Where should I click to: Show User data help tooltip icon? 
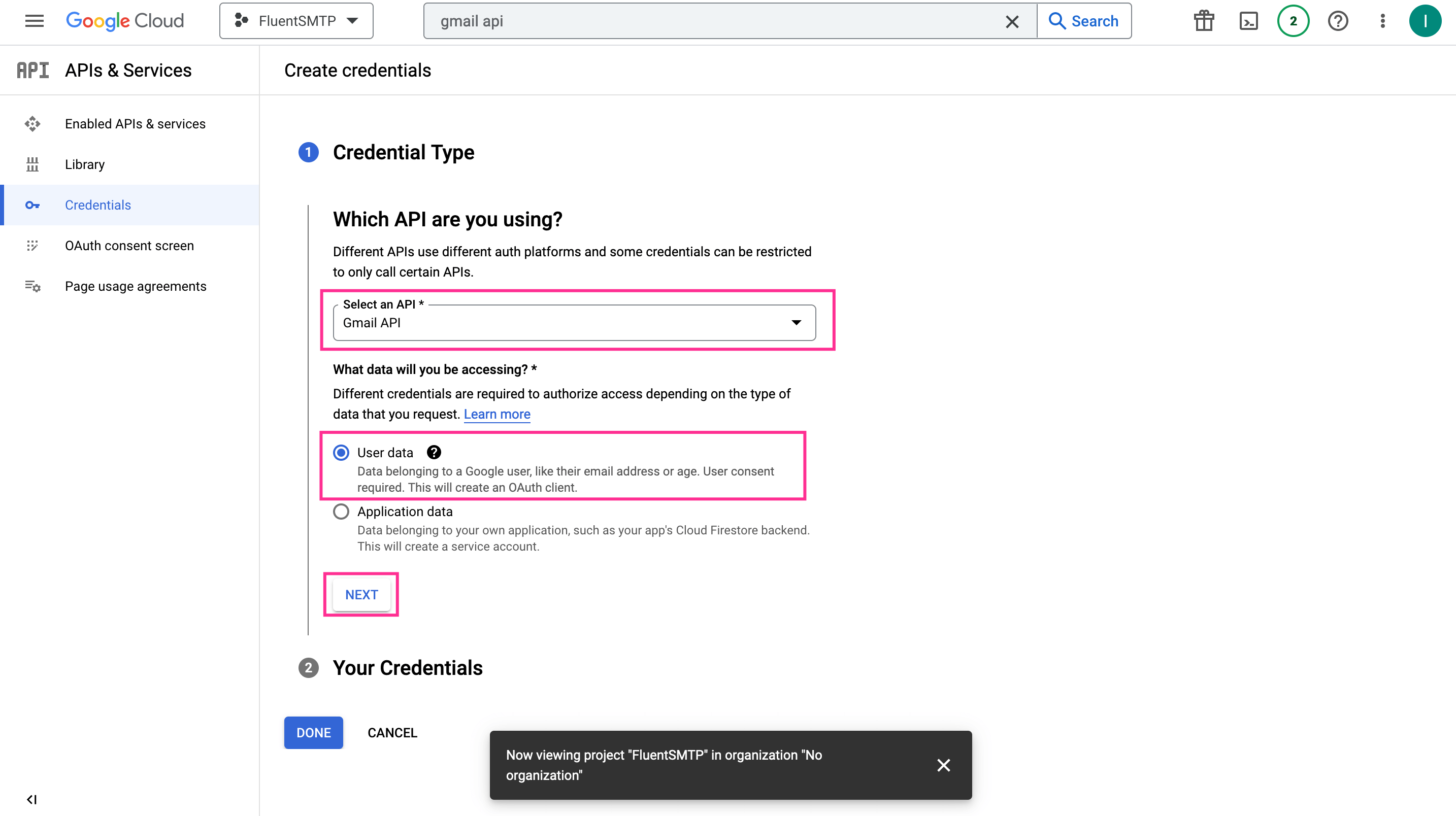click(434, 452)
